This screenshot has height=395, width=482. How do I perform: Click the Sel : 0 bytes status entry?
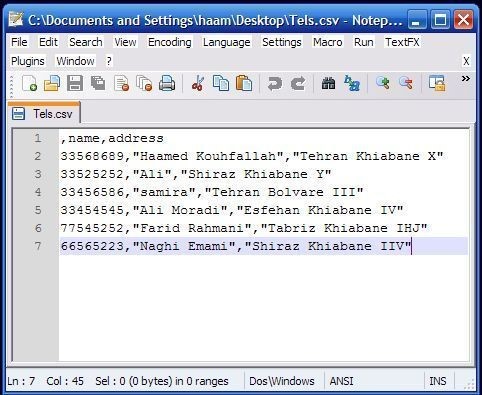point(162,381)
